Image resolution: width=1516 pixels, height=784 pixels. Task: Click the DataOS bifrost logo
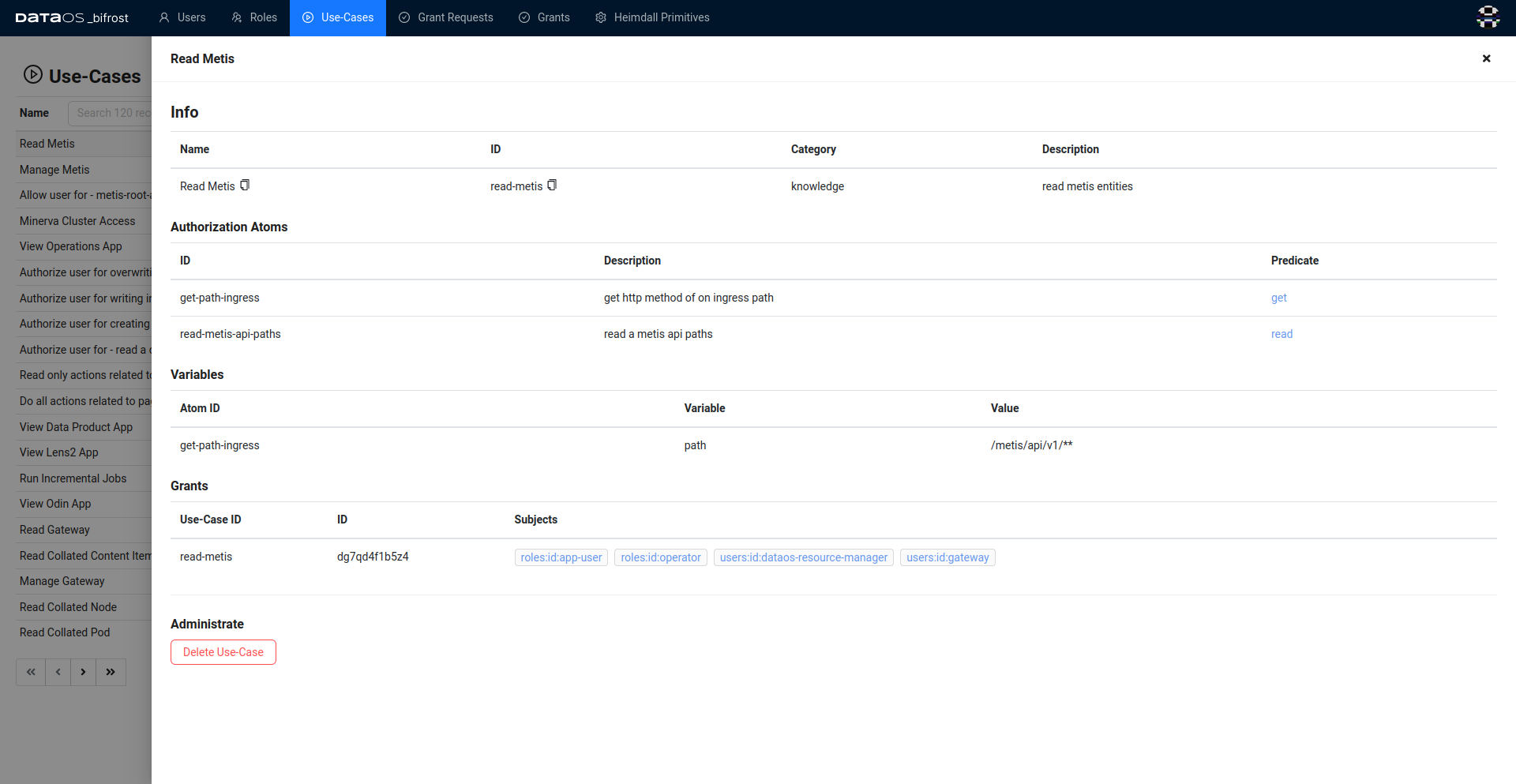pyautogui.click(x=72, y=17)
